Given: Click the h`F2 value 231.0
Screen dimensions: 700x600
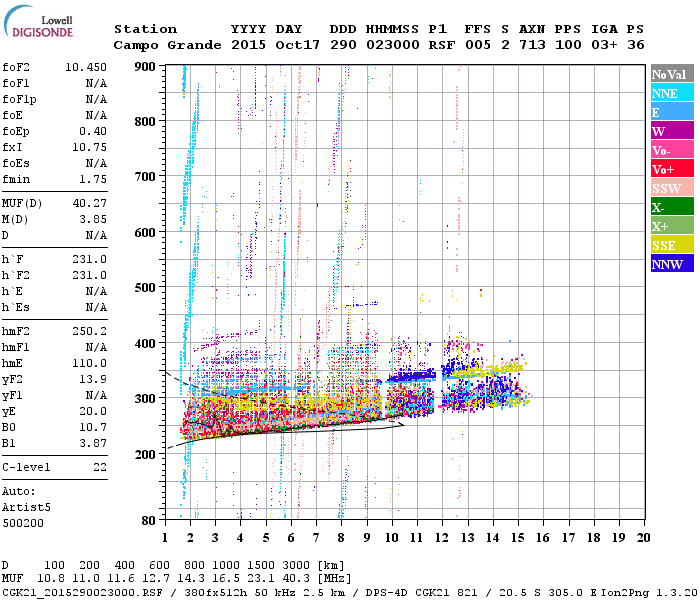Looking at the screenshot, I should (x=89, y=275).
